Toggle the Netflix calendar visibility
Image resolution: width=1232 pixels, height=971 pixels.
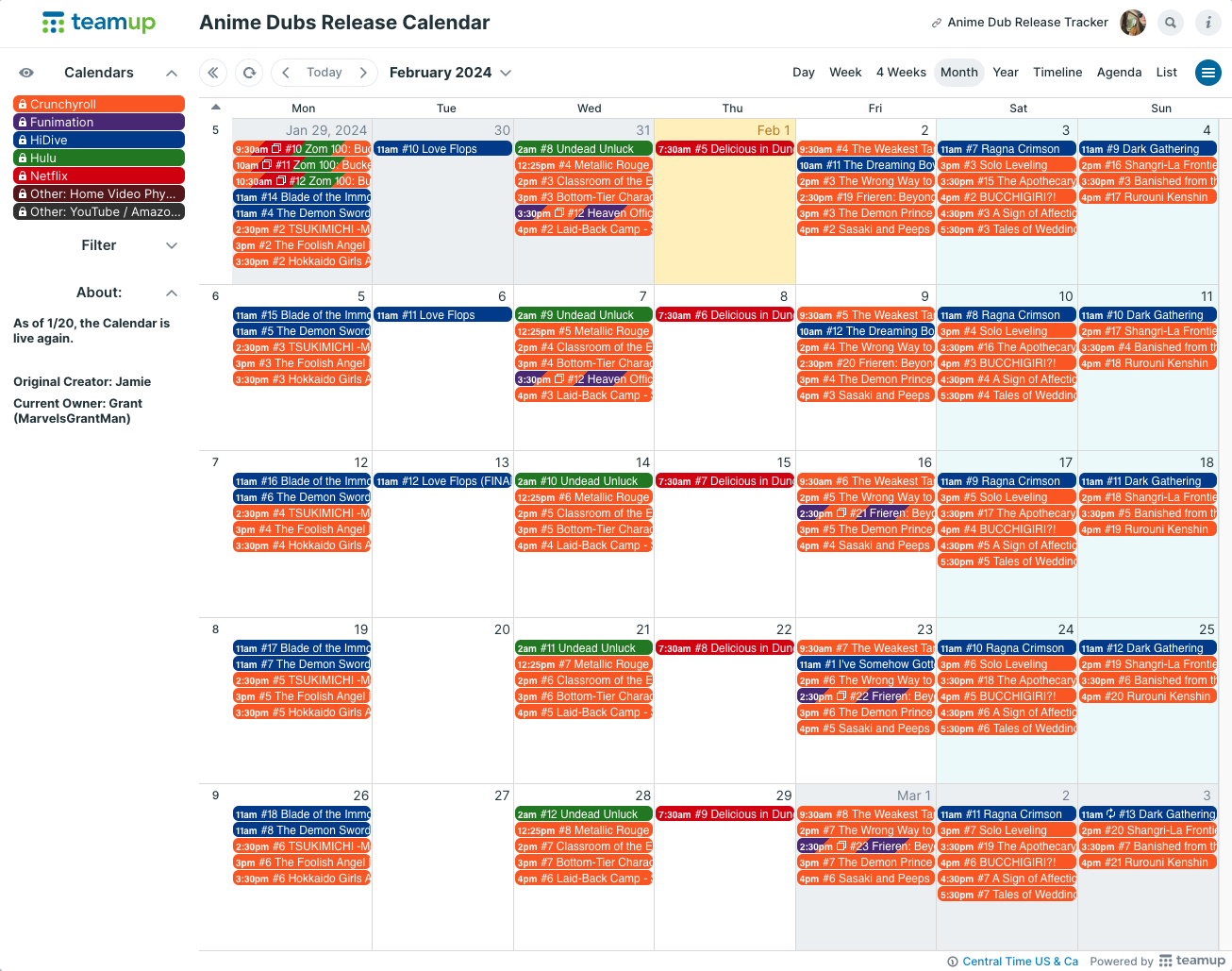tap(99, 176)
